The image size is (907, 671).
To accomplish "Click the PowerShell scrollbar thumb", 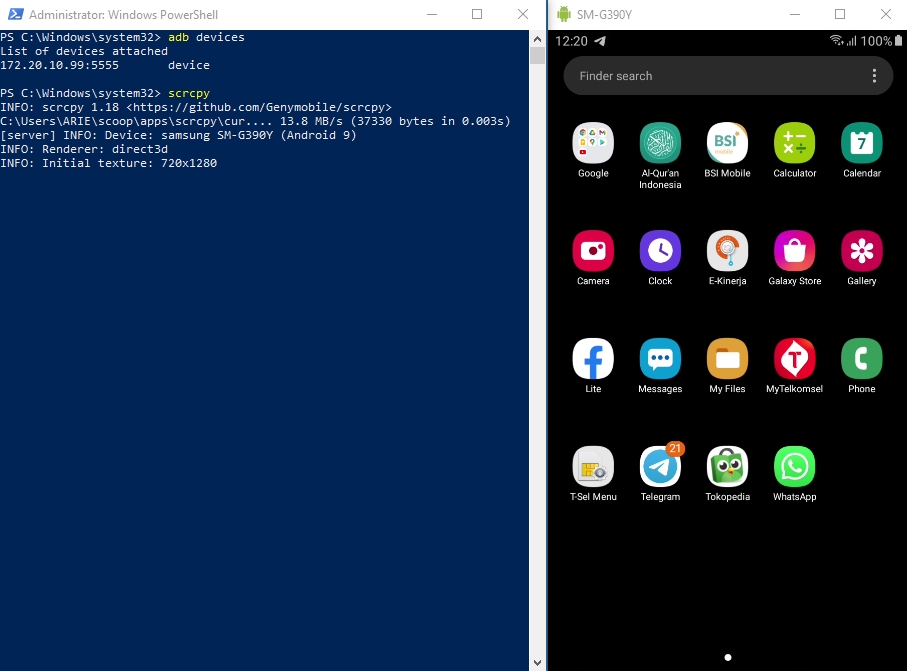I will [537, 56].
